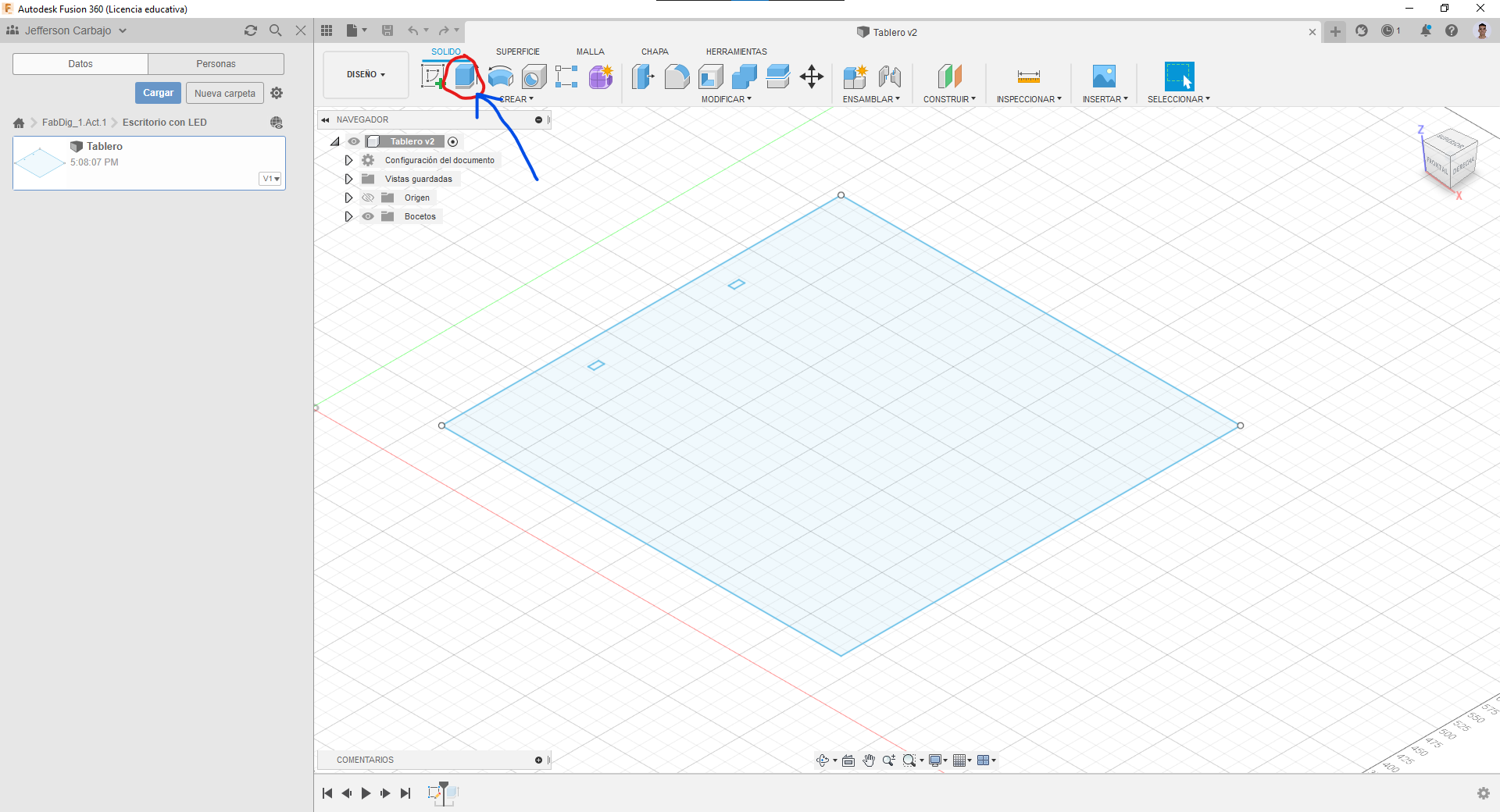The image size is (1500, 812).
Task: Click the Save icon in top bar
Action: 387,30
